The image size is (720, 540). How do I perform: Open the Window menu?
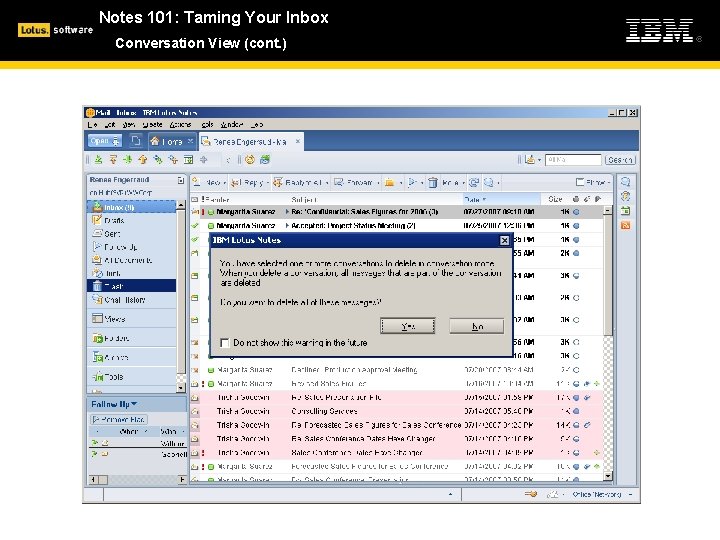coord(231,124)
